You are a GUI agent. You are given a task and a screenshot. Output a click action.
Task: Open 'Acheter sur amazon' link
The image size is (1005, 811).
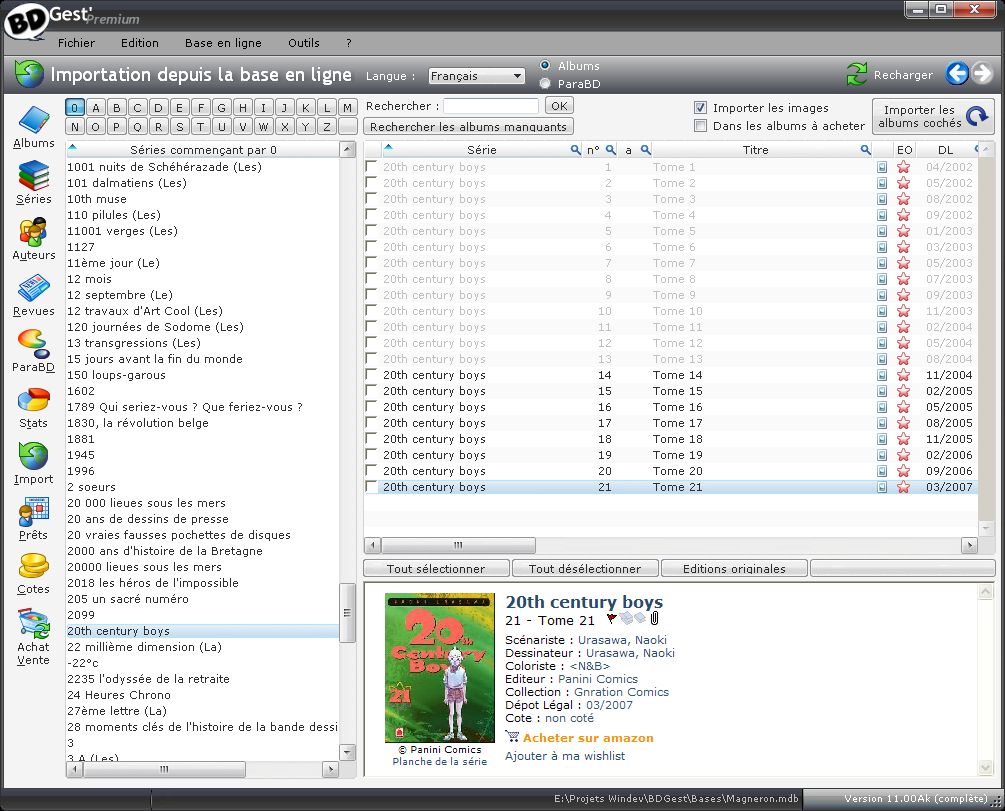pyautogui.click(x=588, y=737)
